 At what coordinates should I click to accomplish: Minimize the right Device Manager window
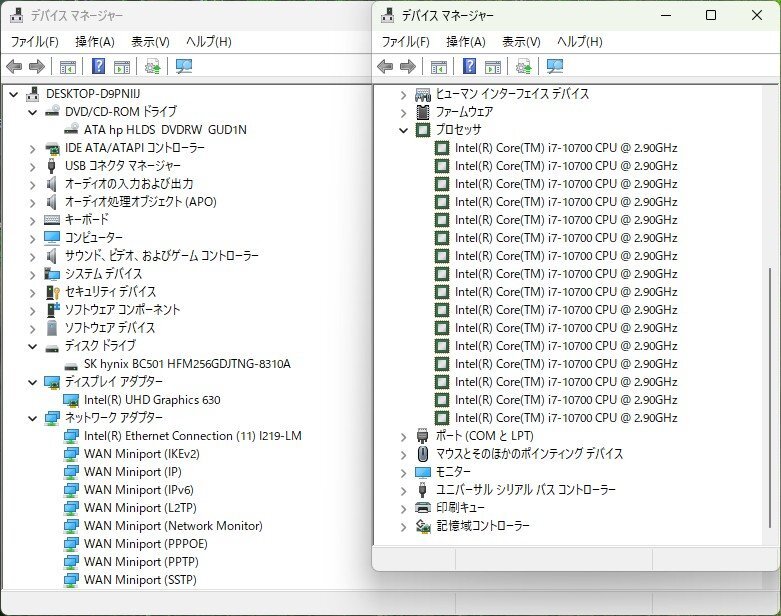tap(666, 15)
